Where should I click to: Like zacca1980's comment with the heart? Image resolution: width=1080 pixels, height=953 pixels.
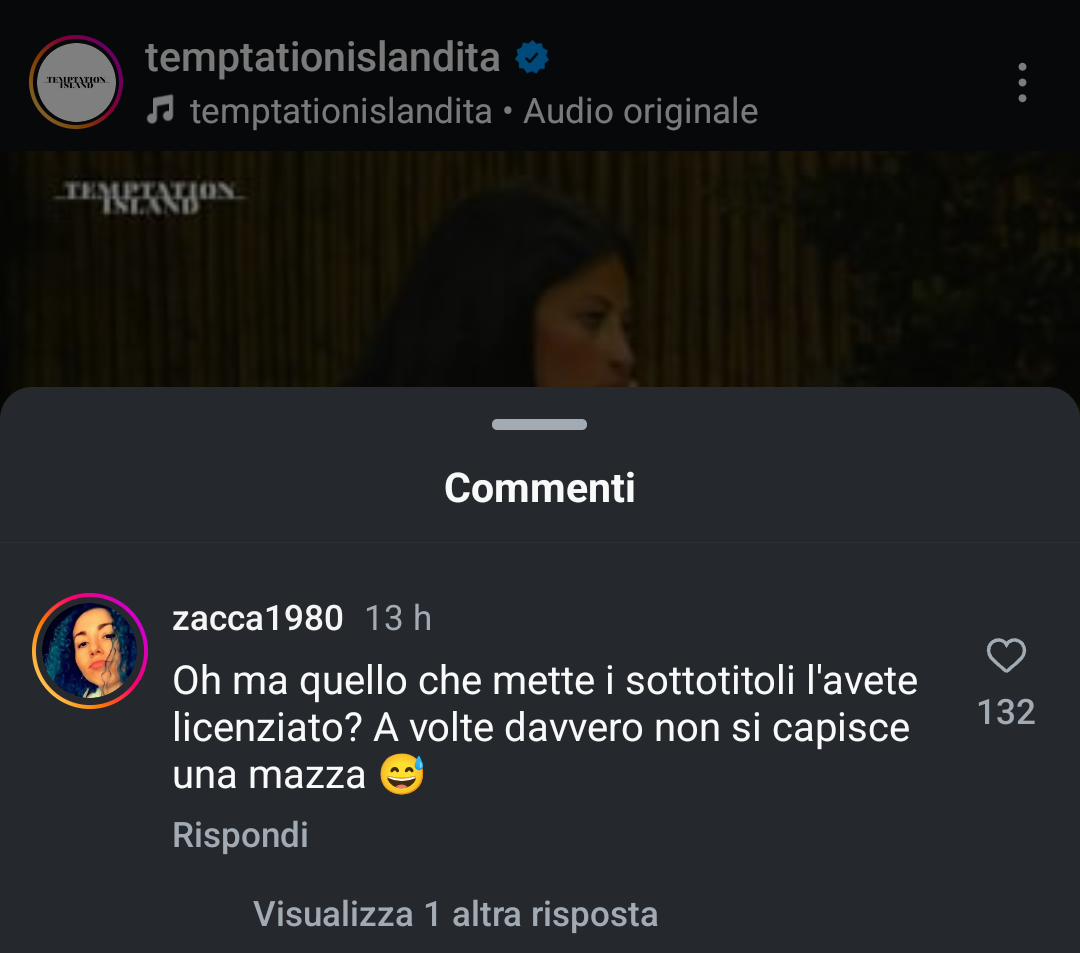pyautogui.click(x=1006, y=656)
